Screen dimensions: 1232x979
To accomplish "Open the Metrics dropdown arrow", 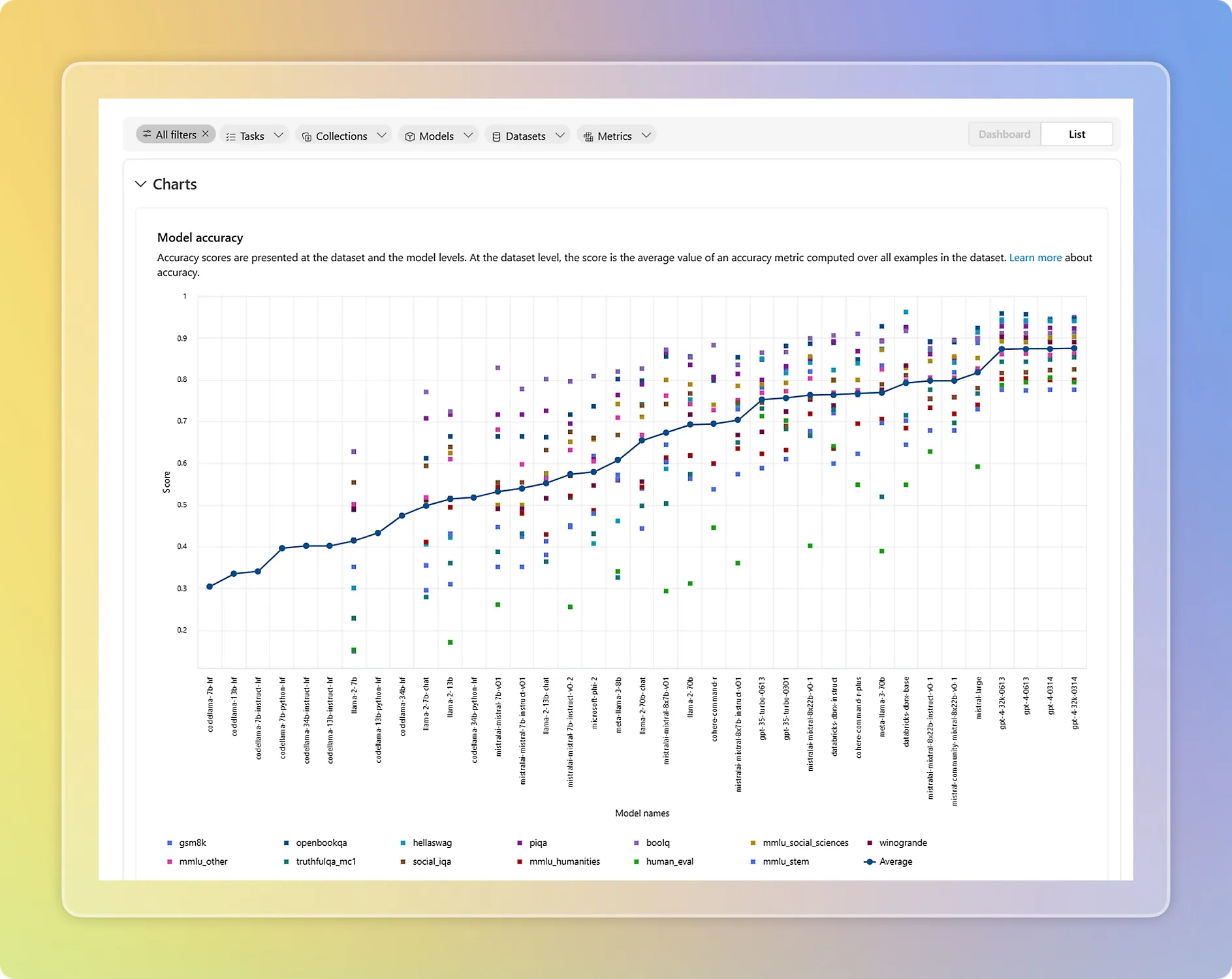I will click(x=646, y=136).
